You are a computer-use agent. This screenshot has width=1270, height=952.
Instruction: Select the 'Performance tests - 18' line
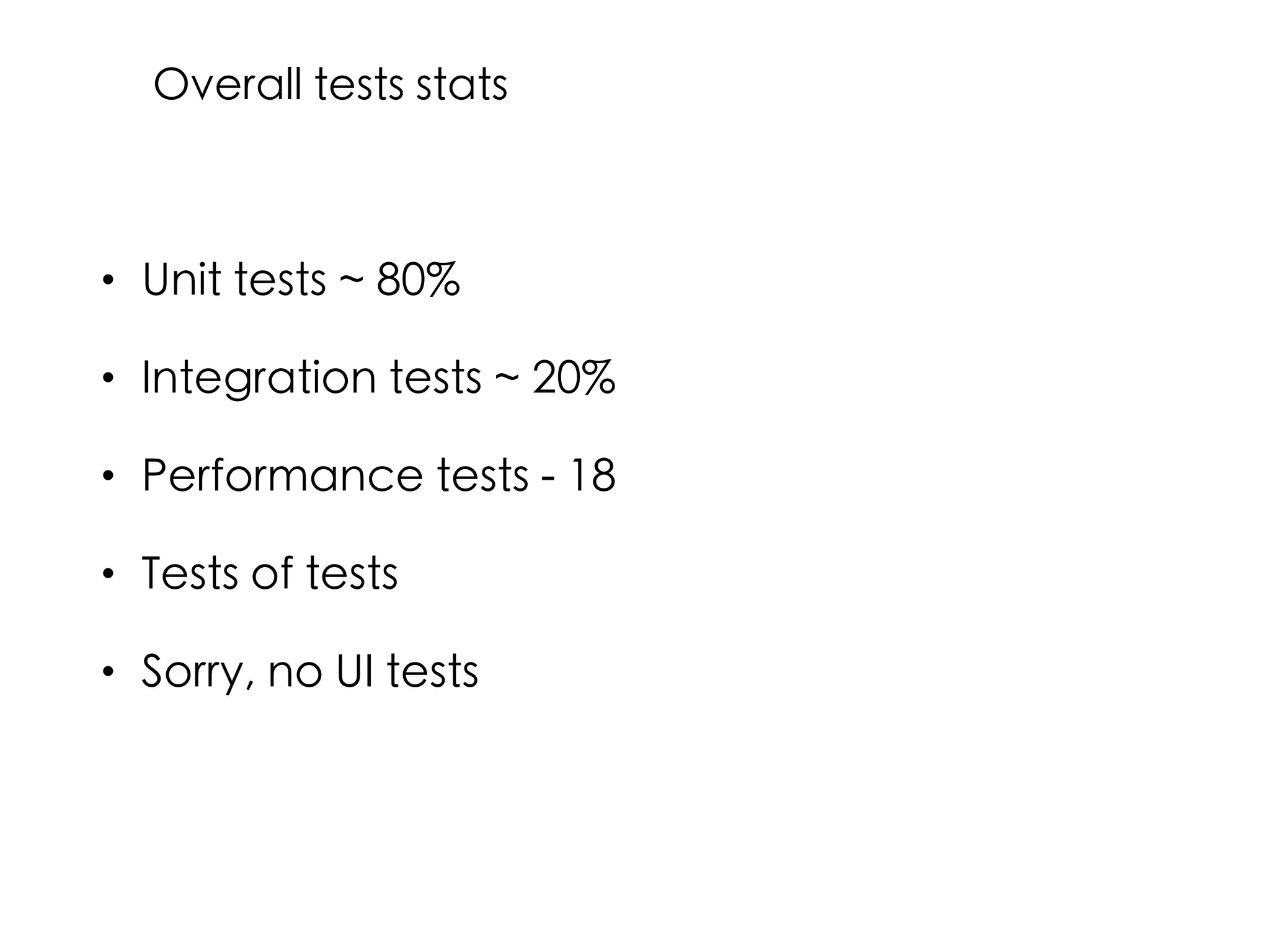pyautogui.click(x=379, y=475)
